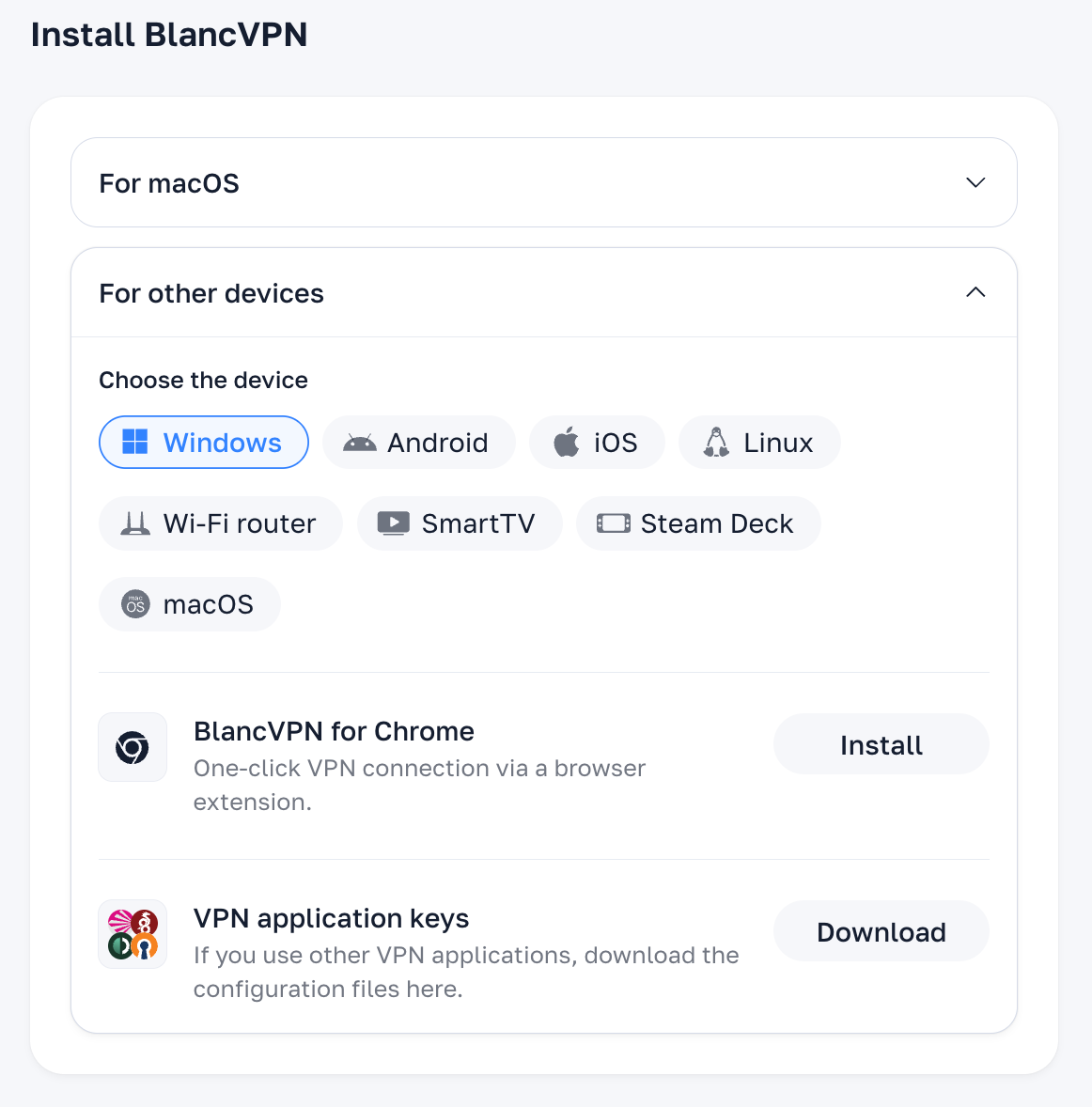Click the Apple logo icon for iOS
This screenshot has height=1107, width=1092.
[x=567, y=442]
